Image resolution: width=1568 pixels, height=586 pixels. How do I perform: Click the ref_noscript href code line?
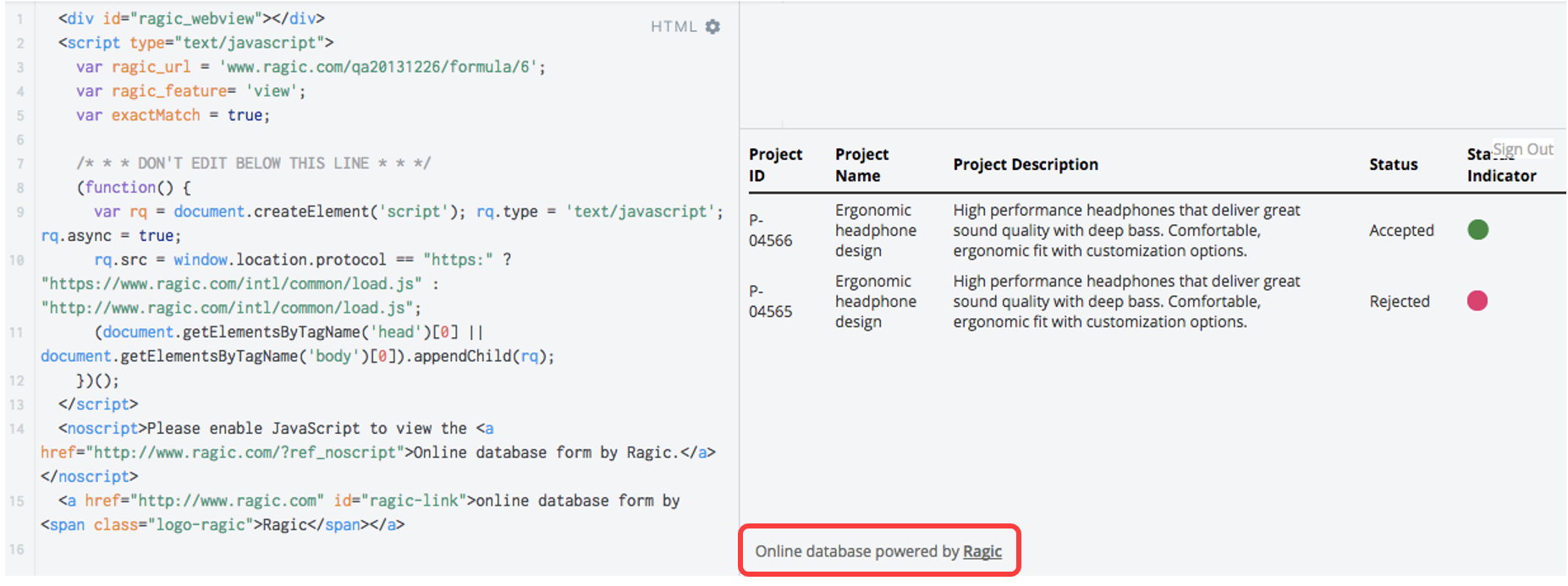(x=378, y=452)
